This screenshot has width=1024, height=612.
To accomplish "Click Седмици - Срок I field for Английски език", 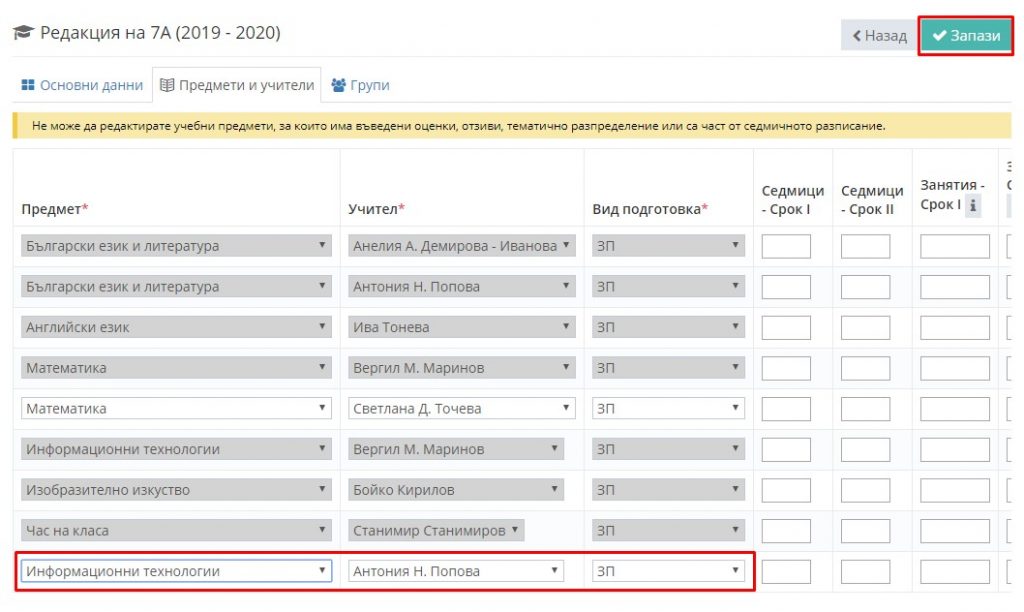I will (786, 327).
